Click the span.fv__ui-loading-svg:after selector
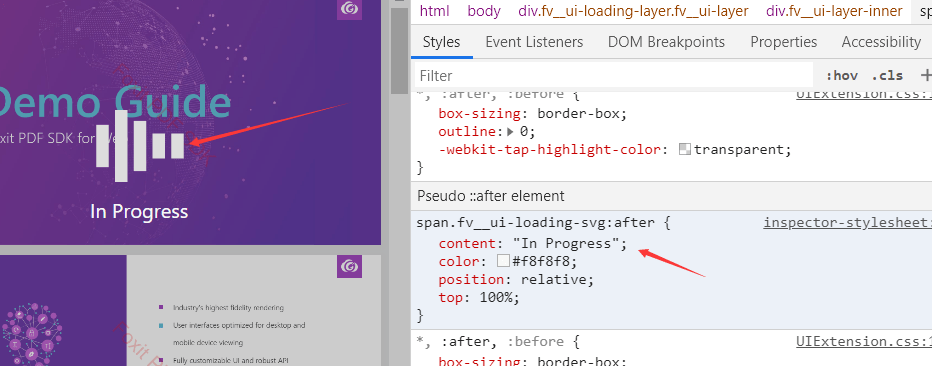This screenshot has width=932, height=366. [534, 223]
